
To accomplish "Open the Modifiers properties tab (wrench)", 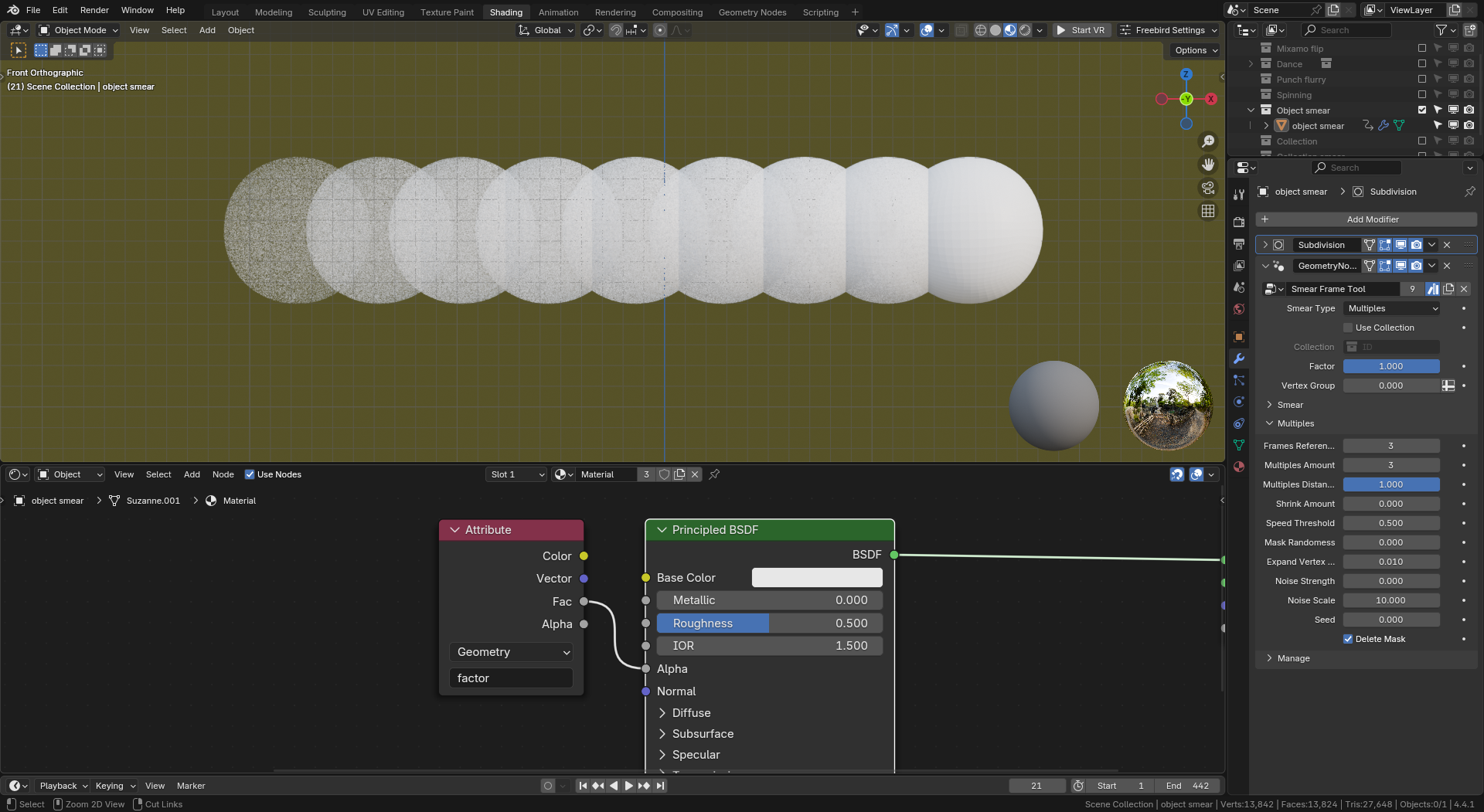I will (x=1239, y=358).
